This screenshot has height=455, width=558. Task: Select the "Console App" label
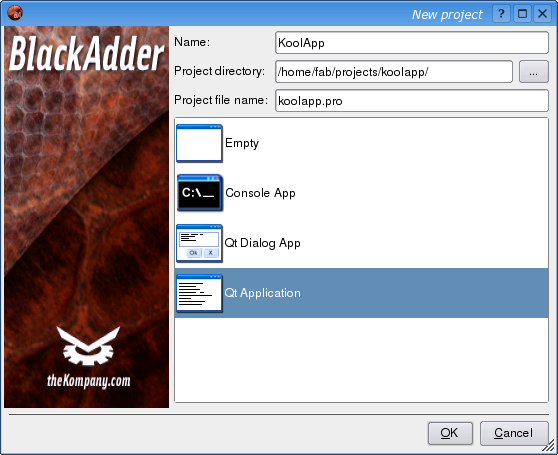[260, 193]
